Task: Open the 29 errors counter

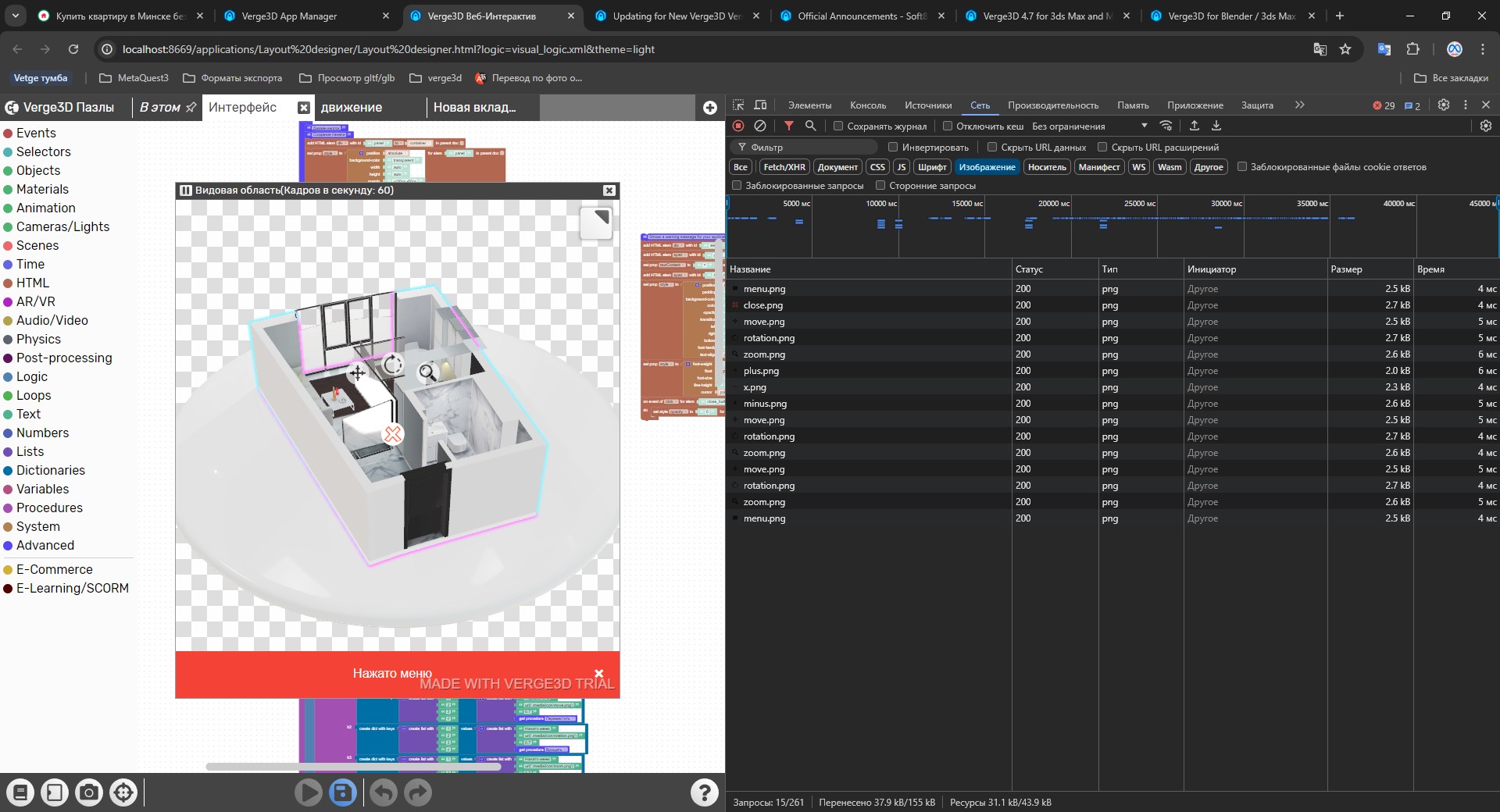Action: pyautogui.click(x=1384, y=105)
